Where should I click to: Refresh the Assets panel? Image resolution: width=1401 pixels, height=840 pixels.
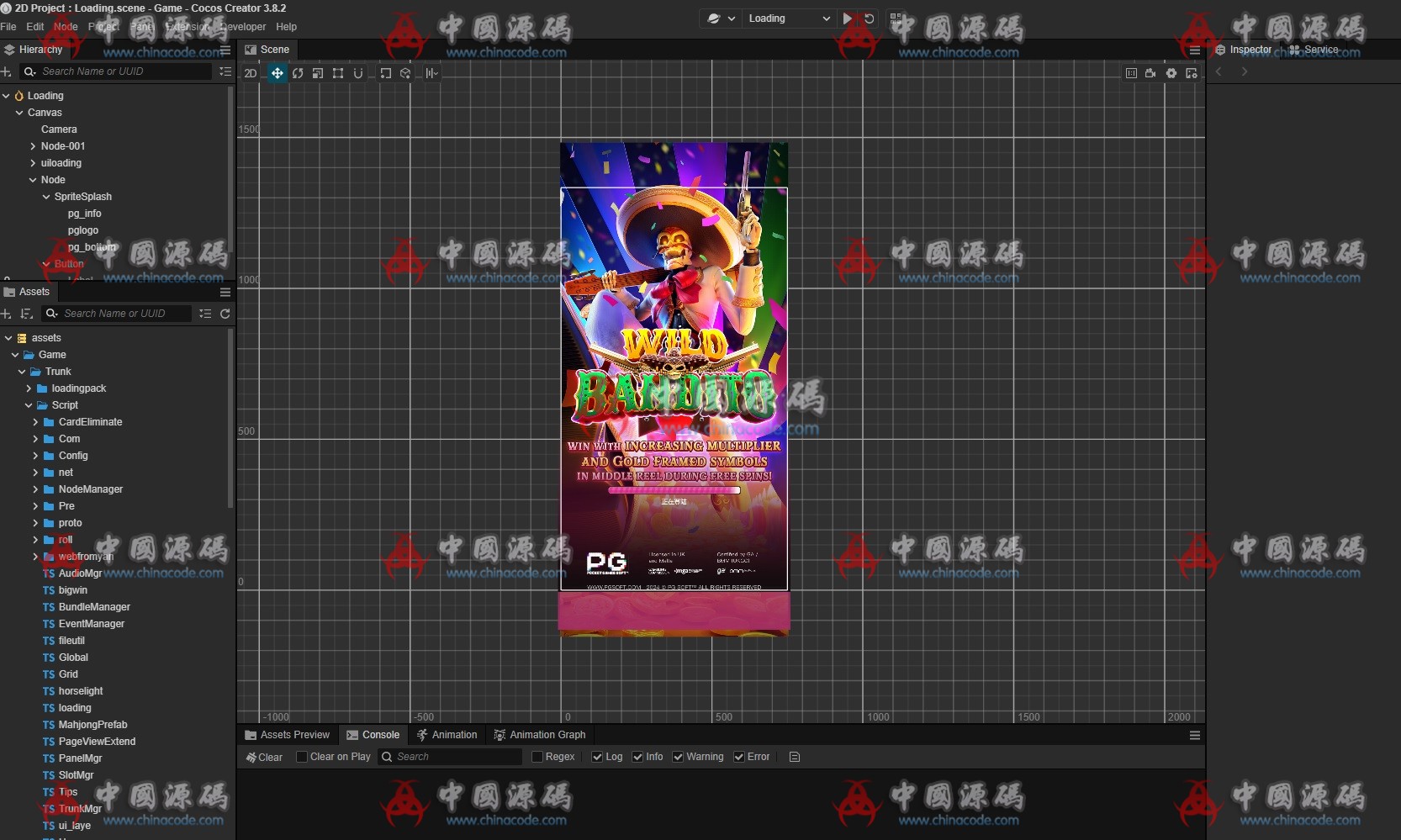[x=225, y=314]
